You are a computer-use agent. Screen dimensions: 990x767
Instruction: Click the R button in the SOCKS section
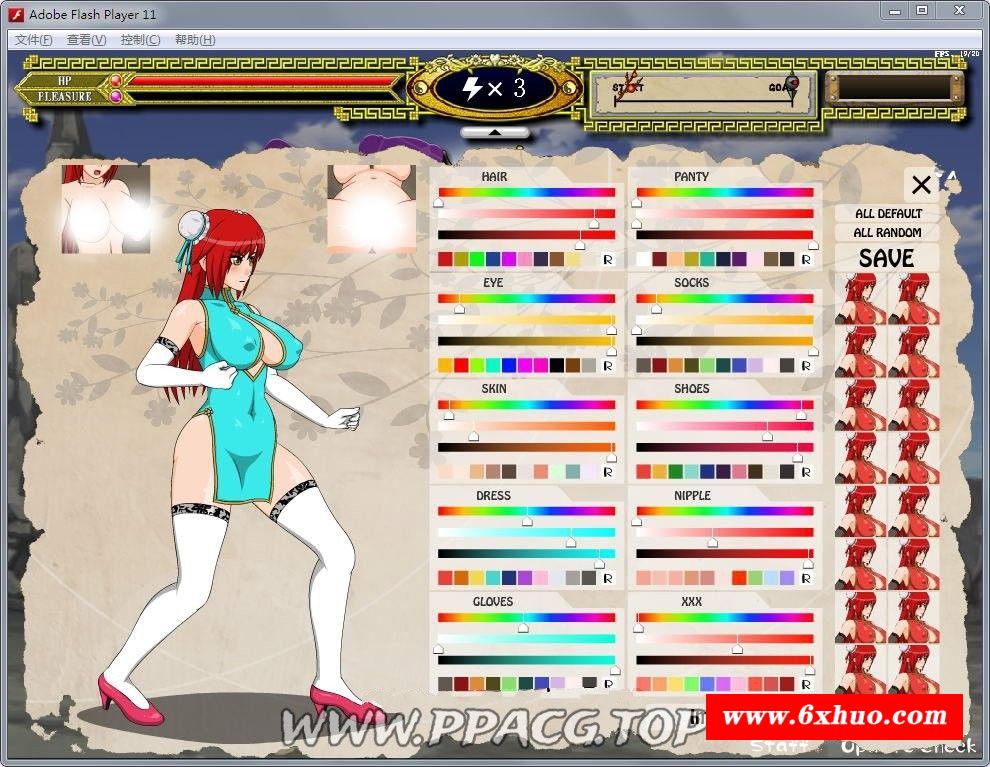(x=806, y=366)
